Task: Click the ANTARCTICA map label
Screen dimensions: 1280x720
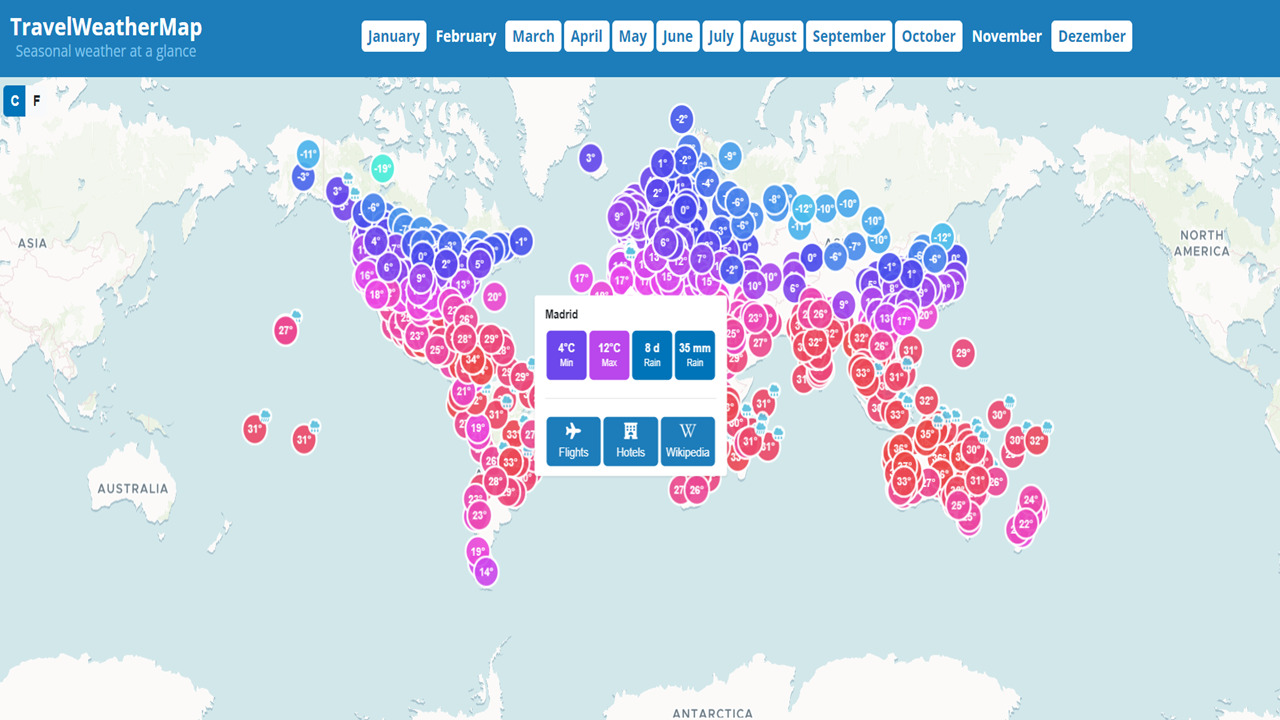Action: click(x=712, y=713)
